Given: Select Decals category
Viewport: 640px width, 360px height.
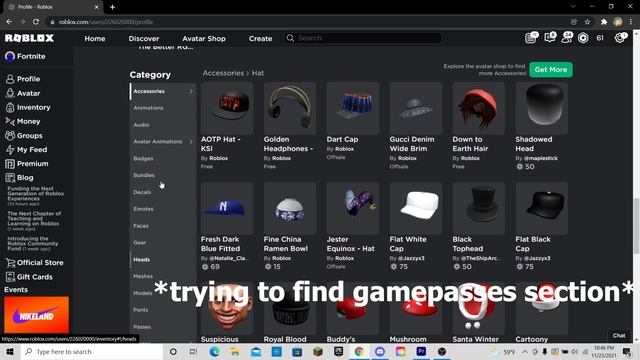Looking at the screenshot, I should point(142,192).
